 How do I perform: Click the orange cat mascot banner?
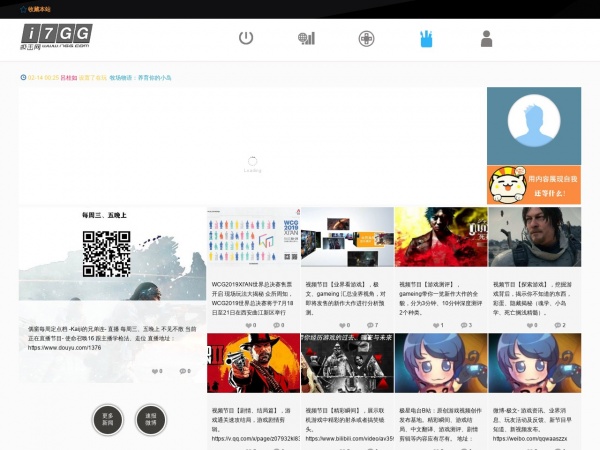[x=534, y=185]
